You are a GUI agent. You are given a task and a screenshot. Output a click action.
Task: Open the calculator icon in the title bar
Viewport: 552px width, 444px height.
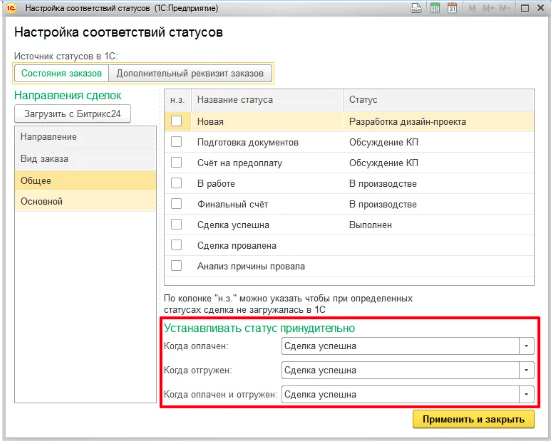coord(435,8)
